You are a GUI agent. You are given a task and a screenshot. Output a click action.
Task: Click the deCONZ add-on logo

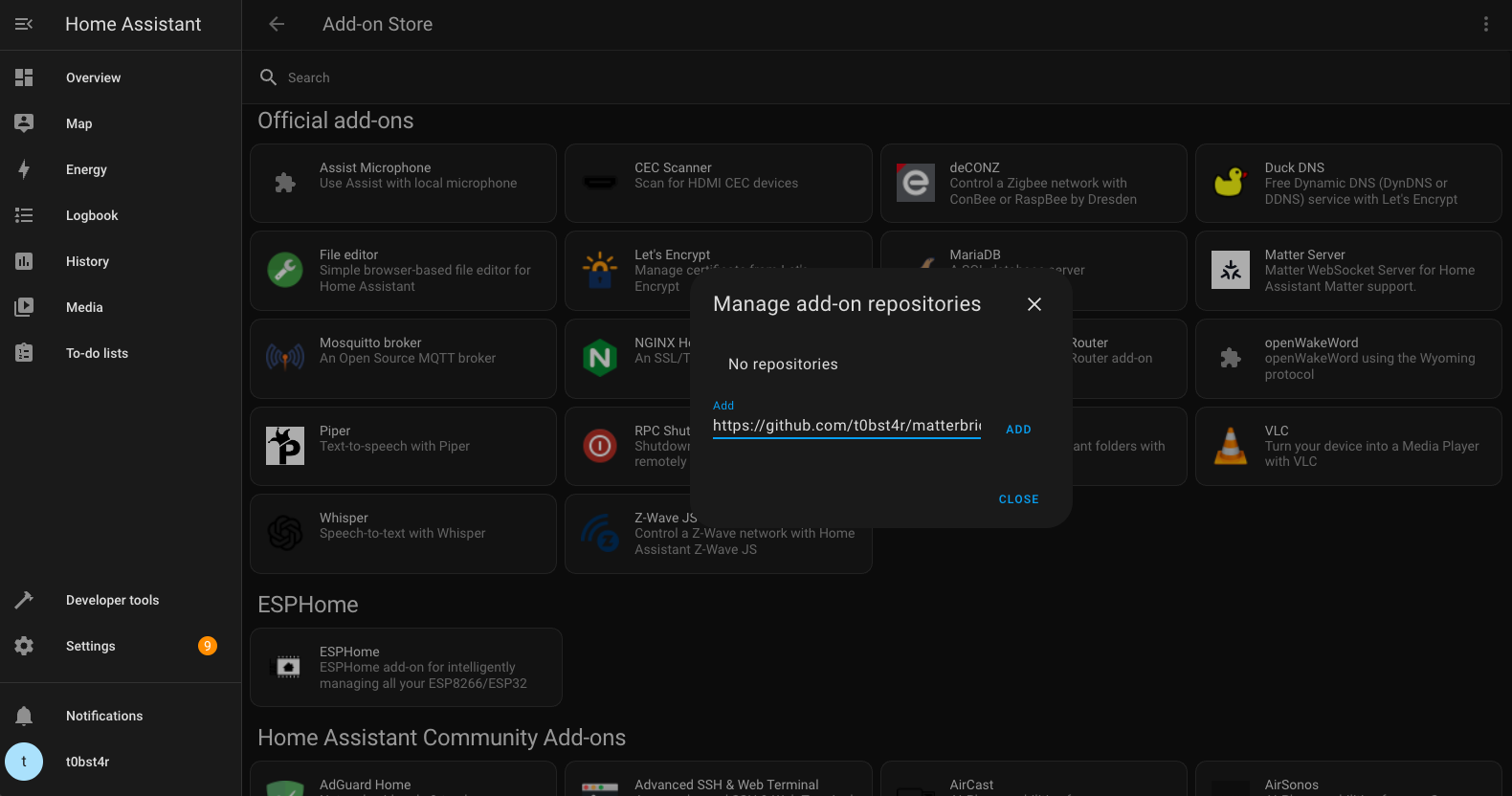click(916, 183)
